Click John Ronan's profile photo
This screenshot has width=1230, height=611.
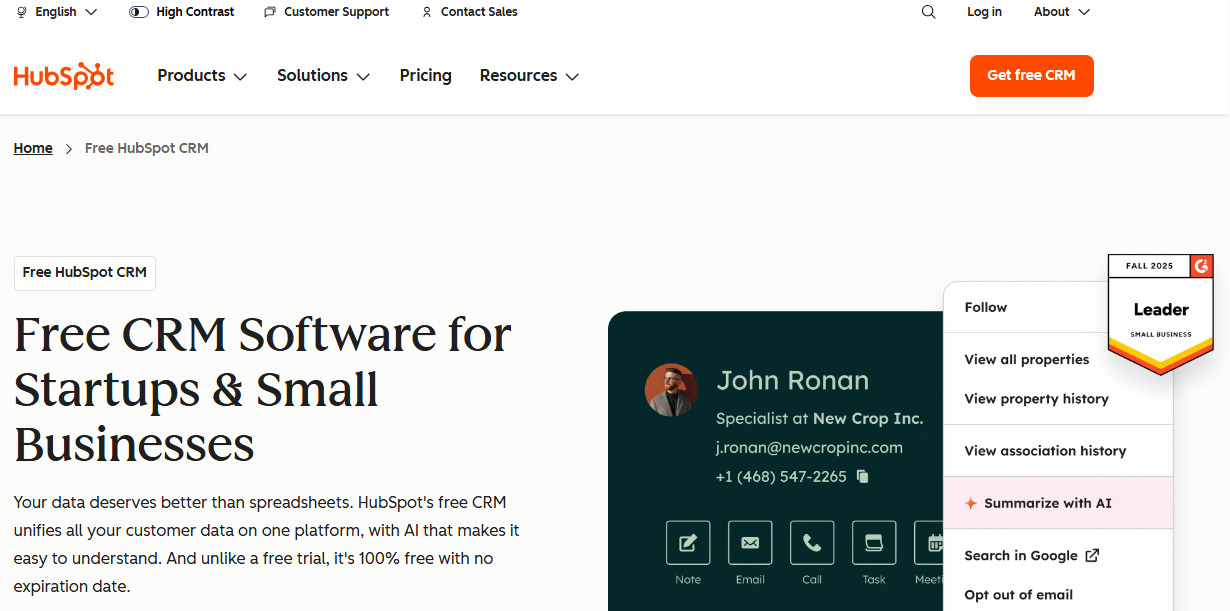coord(671,390)
